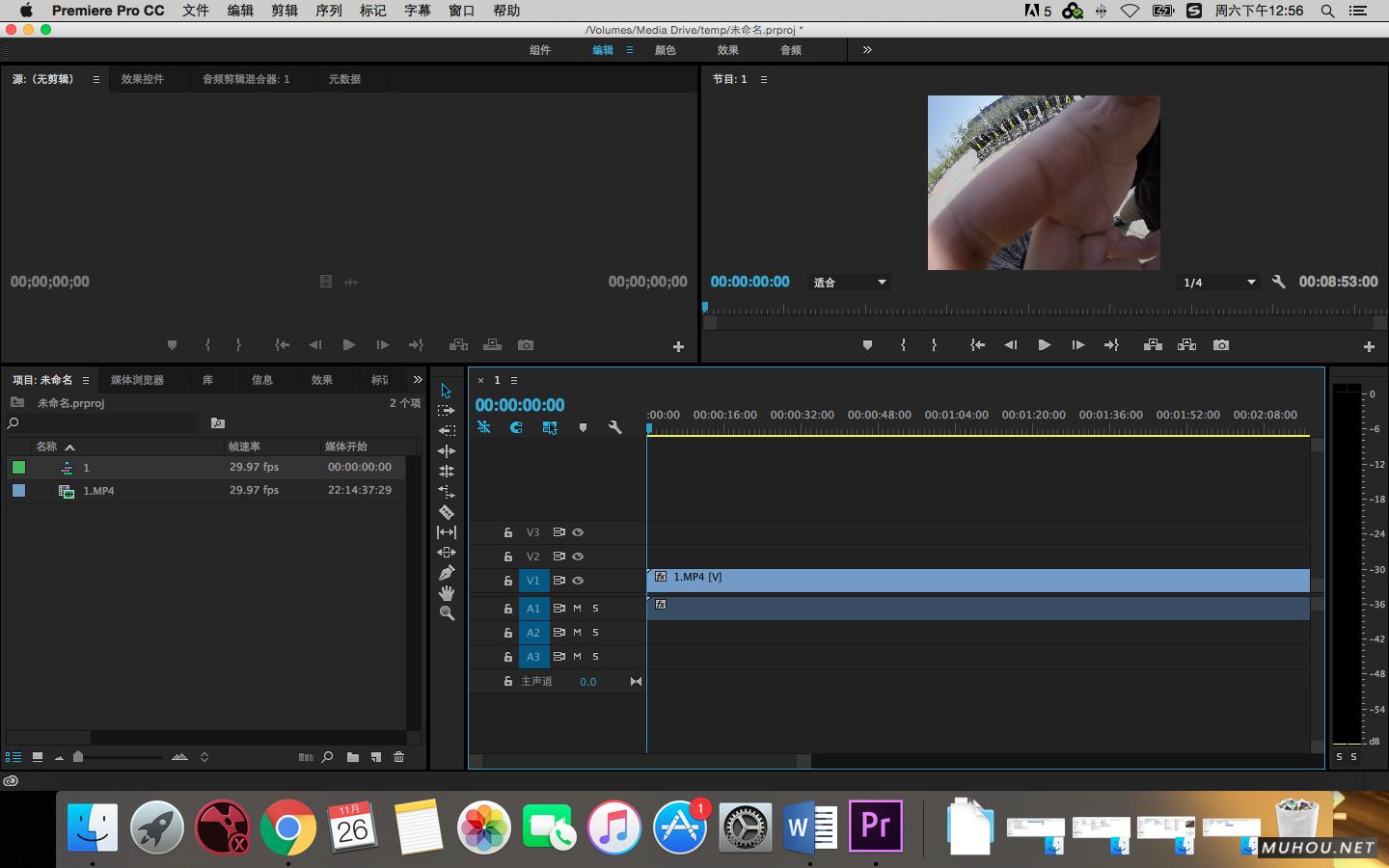Click project panel zoom slider handle

[78, 757]
